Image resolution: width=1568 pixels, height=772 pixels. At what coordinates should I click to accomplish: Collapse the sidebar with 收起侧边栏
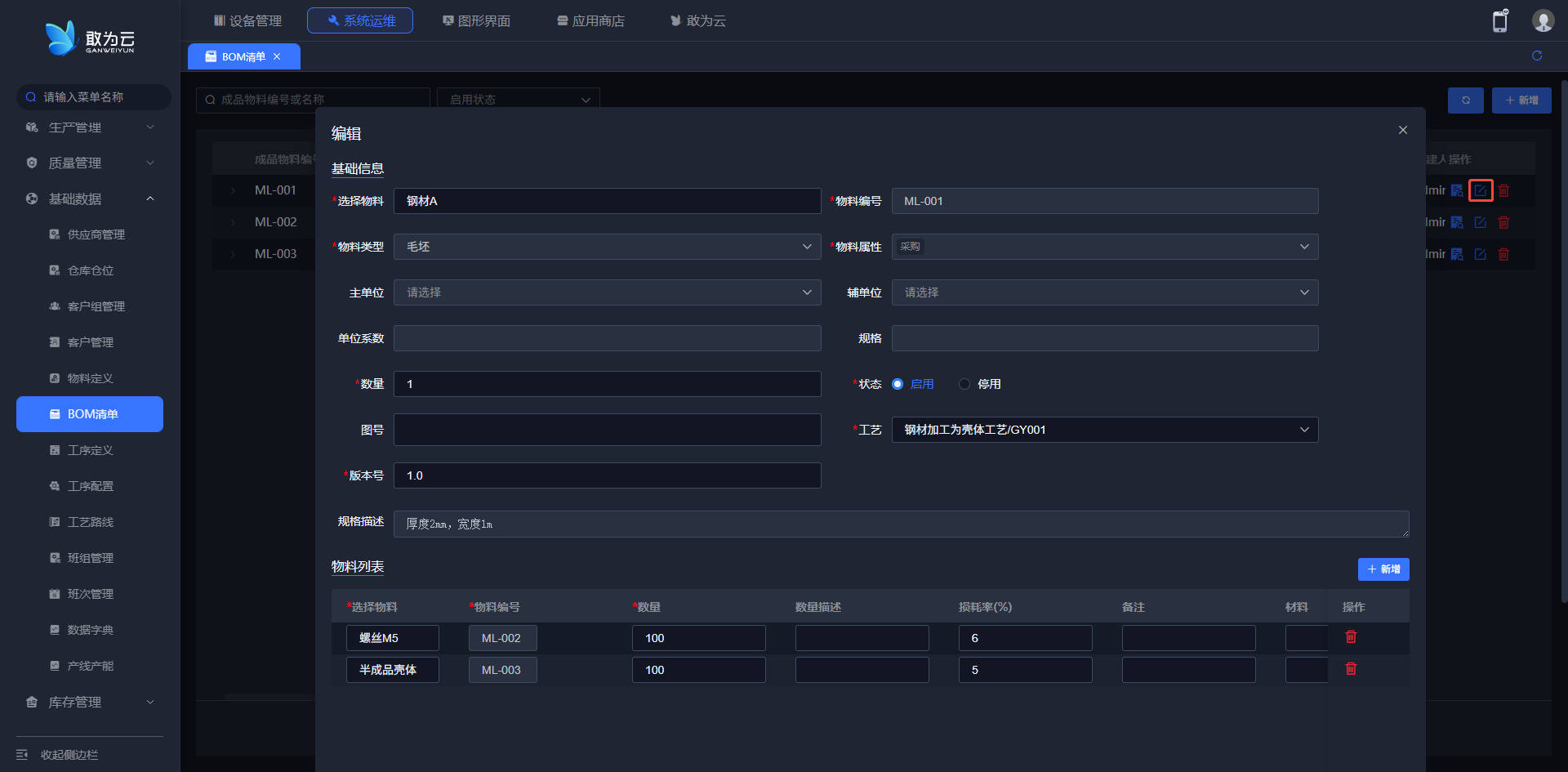(x=69, y=755)
